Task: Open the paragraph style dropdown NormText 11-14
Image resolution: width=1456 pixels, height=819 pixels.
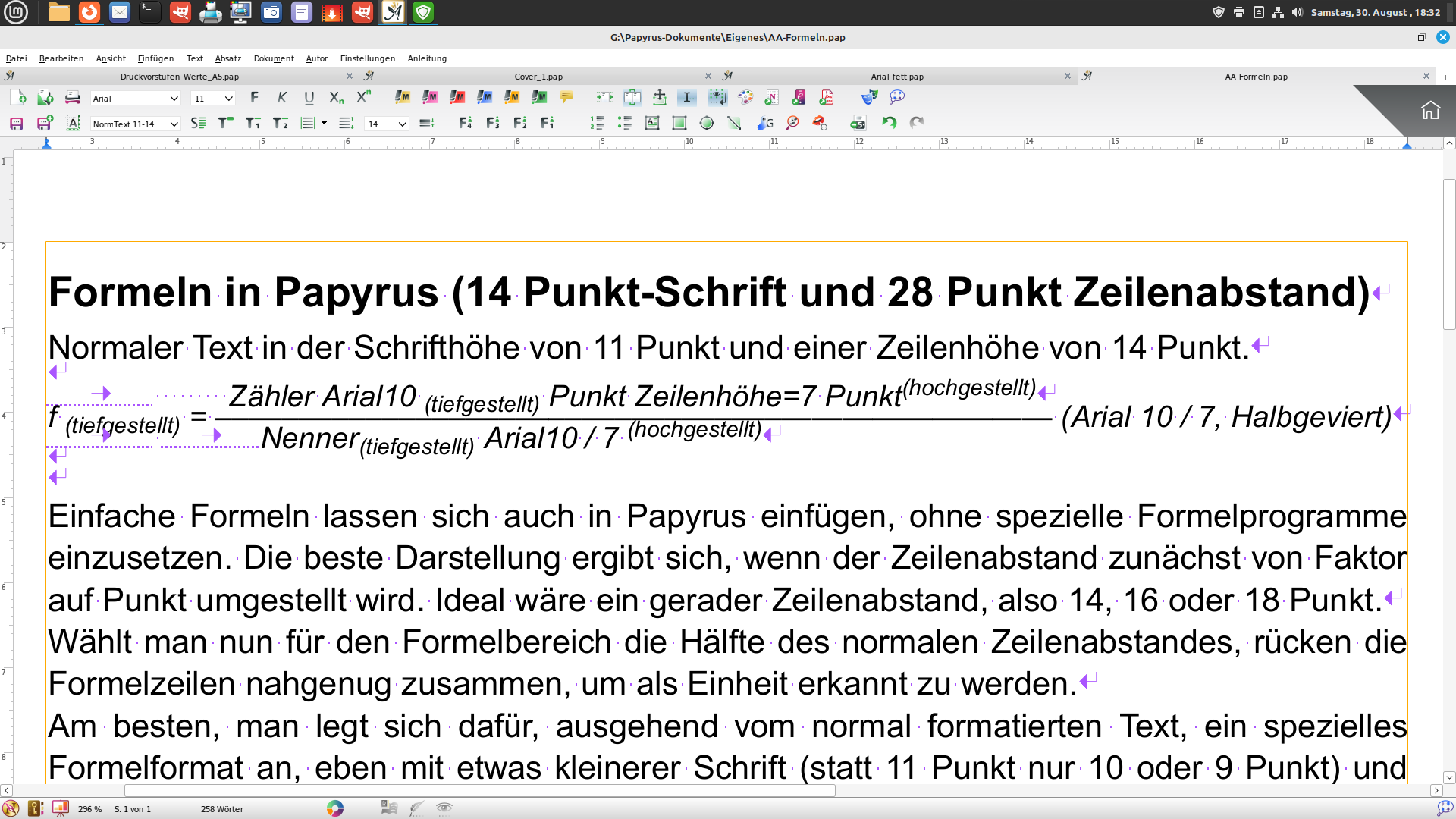Action: [x=135, y=124]
